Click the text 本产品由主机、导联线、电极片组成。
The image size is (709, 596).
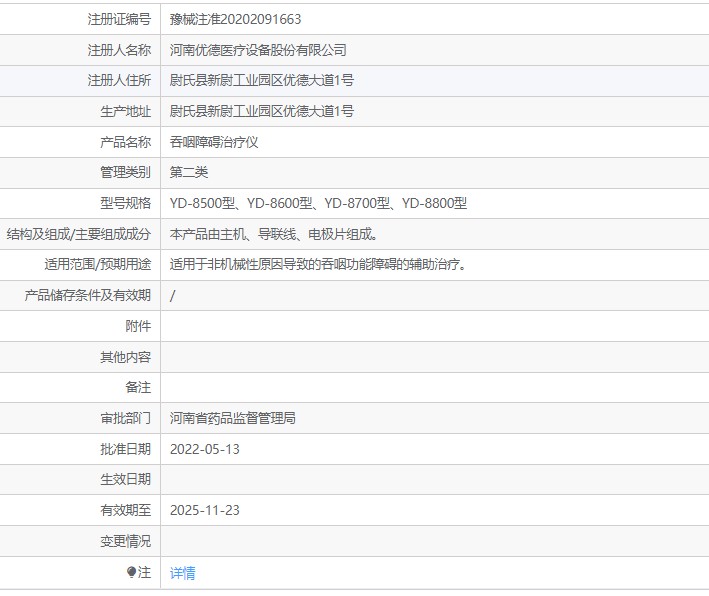274,234
